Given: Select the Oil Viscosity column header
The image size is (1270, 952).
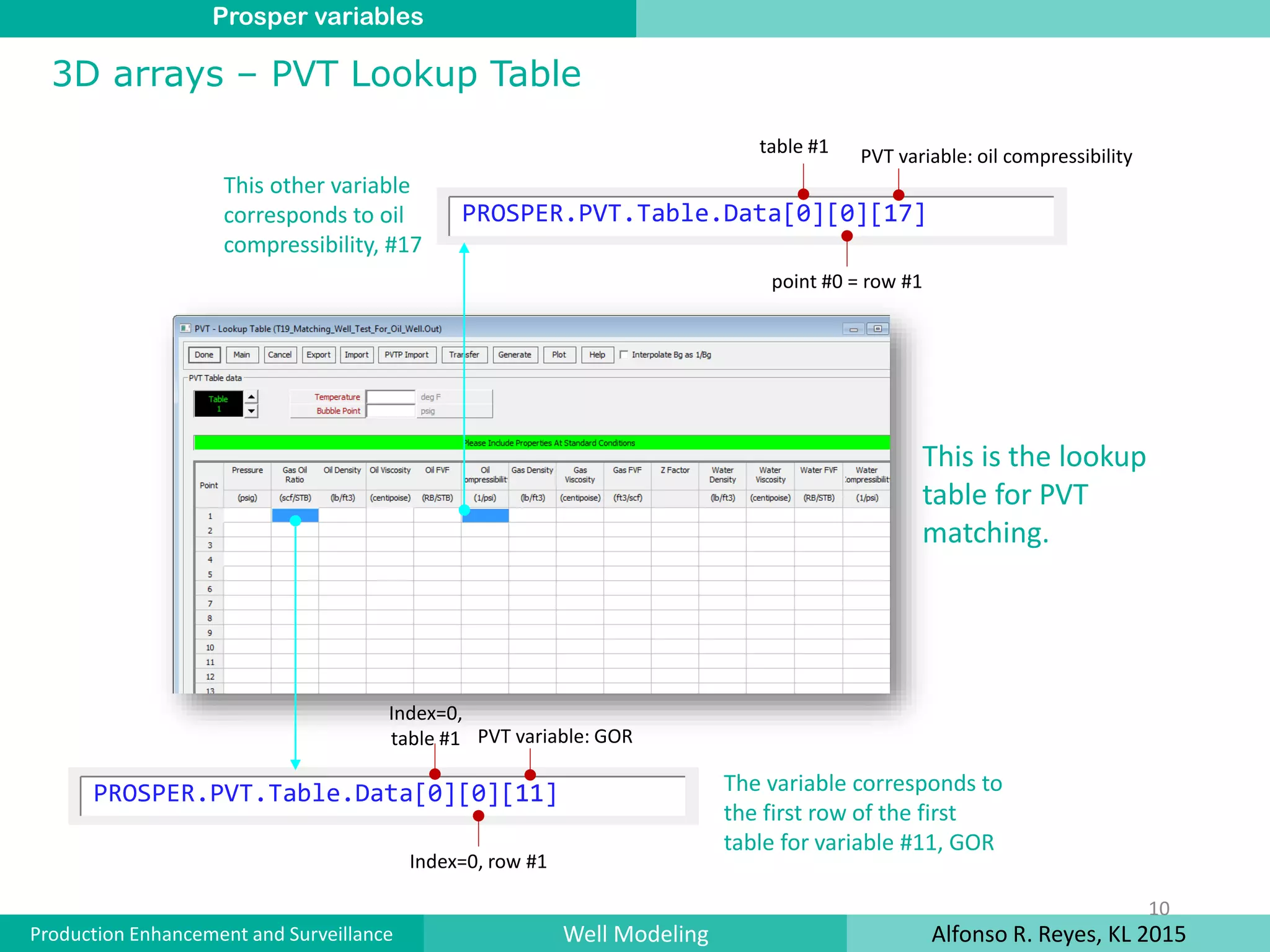Looking at the screenshot, I should click(390, 475).
